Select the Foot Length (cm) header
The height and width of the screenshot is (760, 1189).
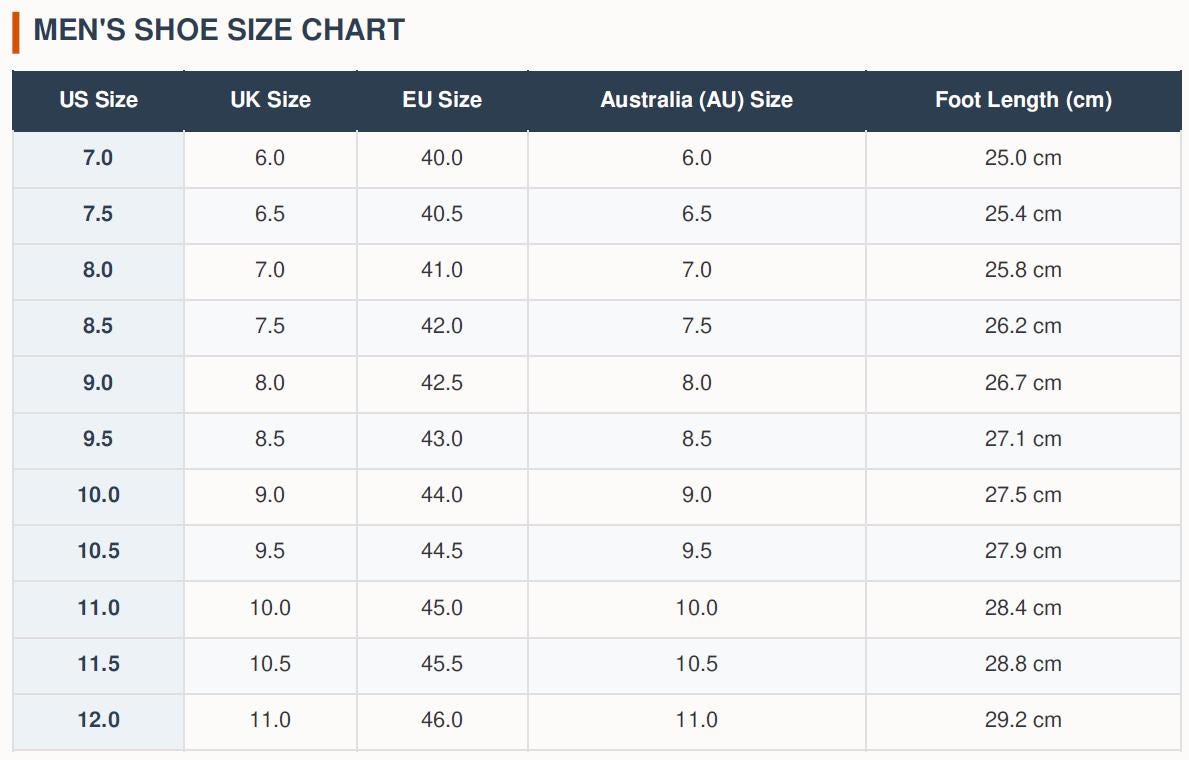click(x=1024, y=100)
